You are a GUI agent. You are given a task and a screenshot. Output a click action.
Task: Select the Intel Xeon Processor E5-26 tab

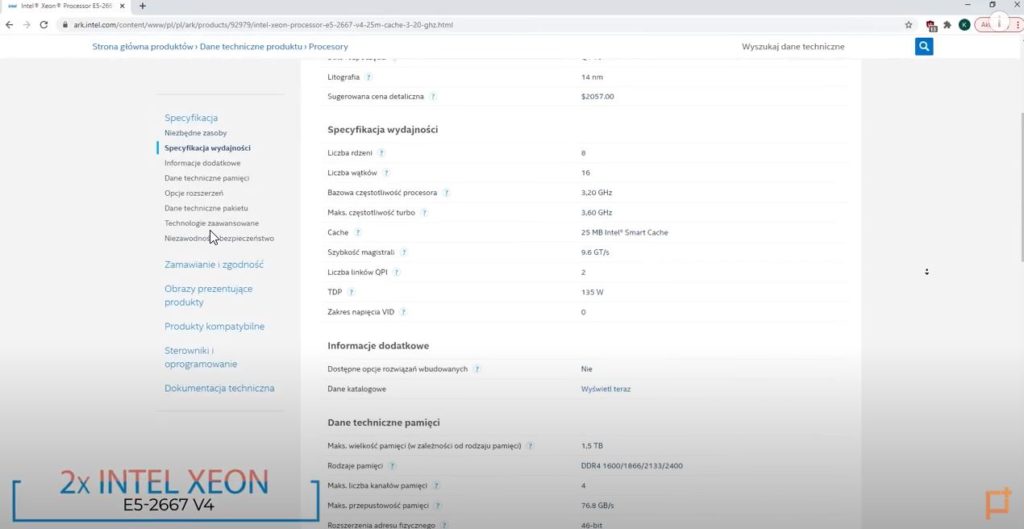[65, 6]
